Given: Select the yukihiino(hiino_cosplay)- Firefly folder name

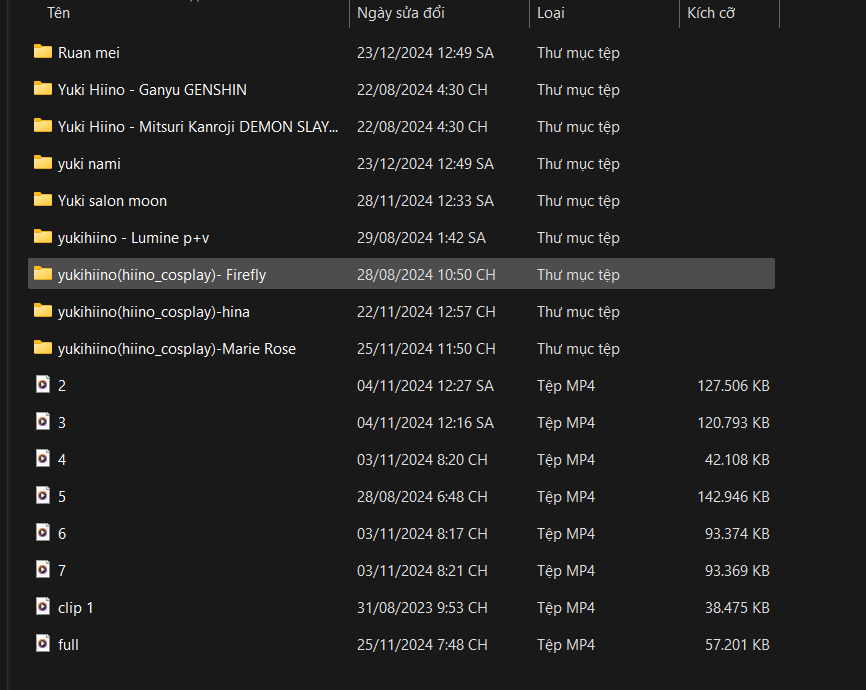Looking at the screenshot, I should pyautogui.click(x=162, y=274).
